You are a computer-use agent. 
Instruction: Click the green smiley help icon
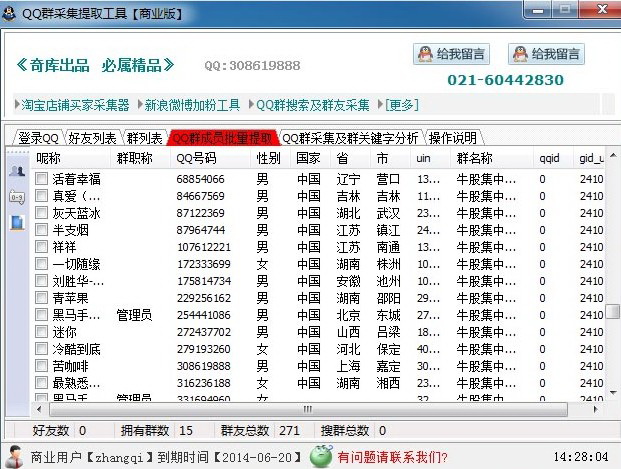click(x=321, y=456)
